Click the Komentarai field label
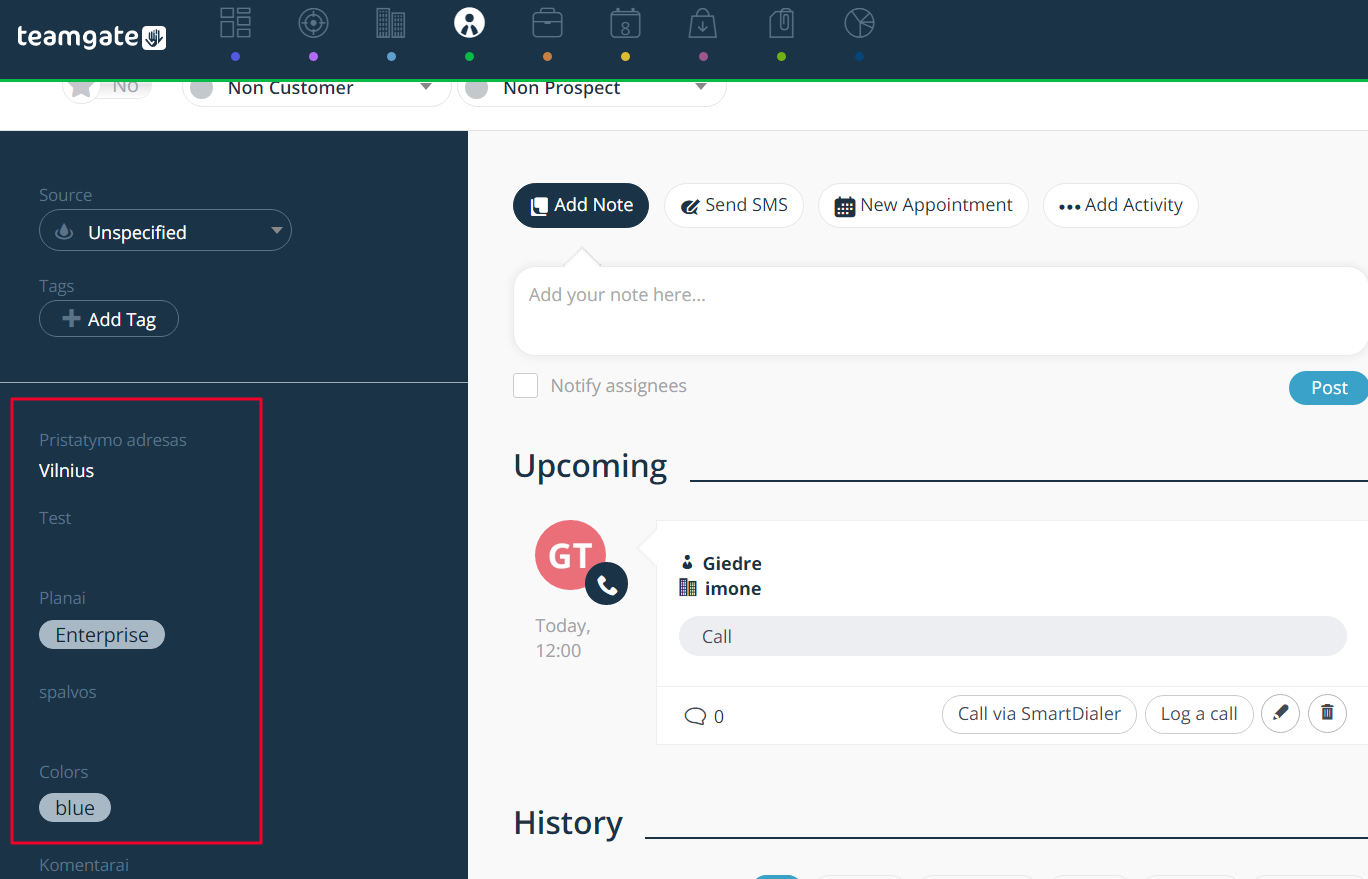Image resolution: width=1368 pixels, height=879 pixels. coord(84,865)
